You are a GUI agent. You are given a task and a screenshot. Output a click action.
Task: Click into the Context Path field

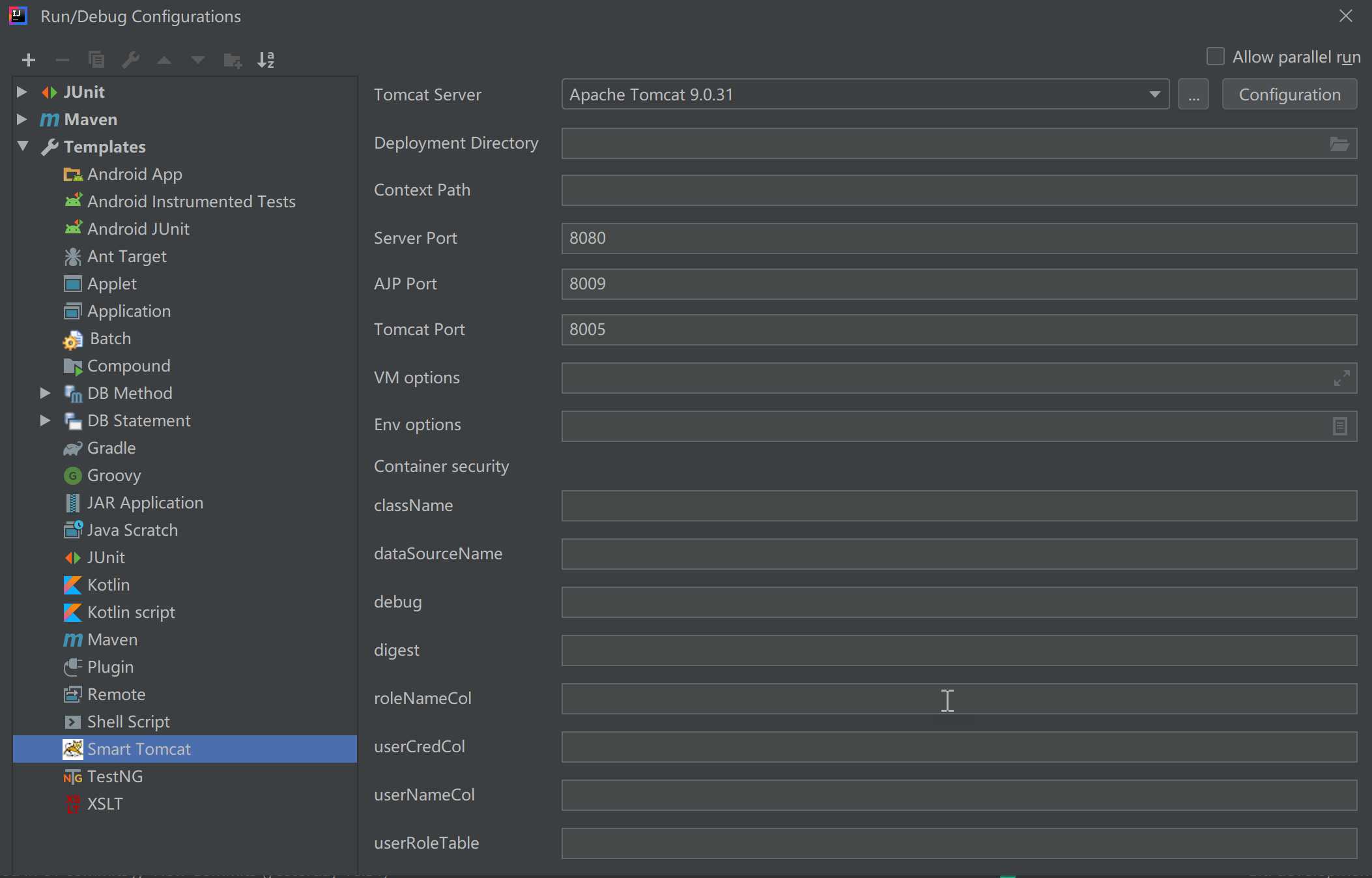[x=959, y=190]
